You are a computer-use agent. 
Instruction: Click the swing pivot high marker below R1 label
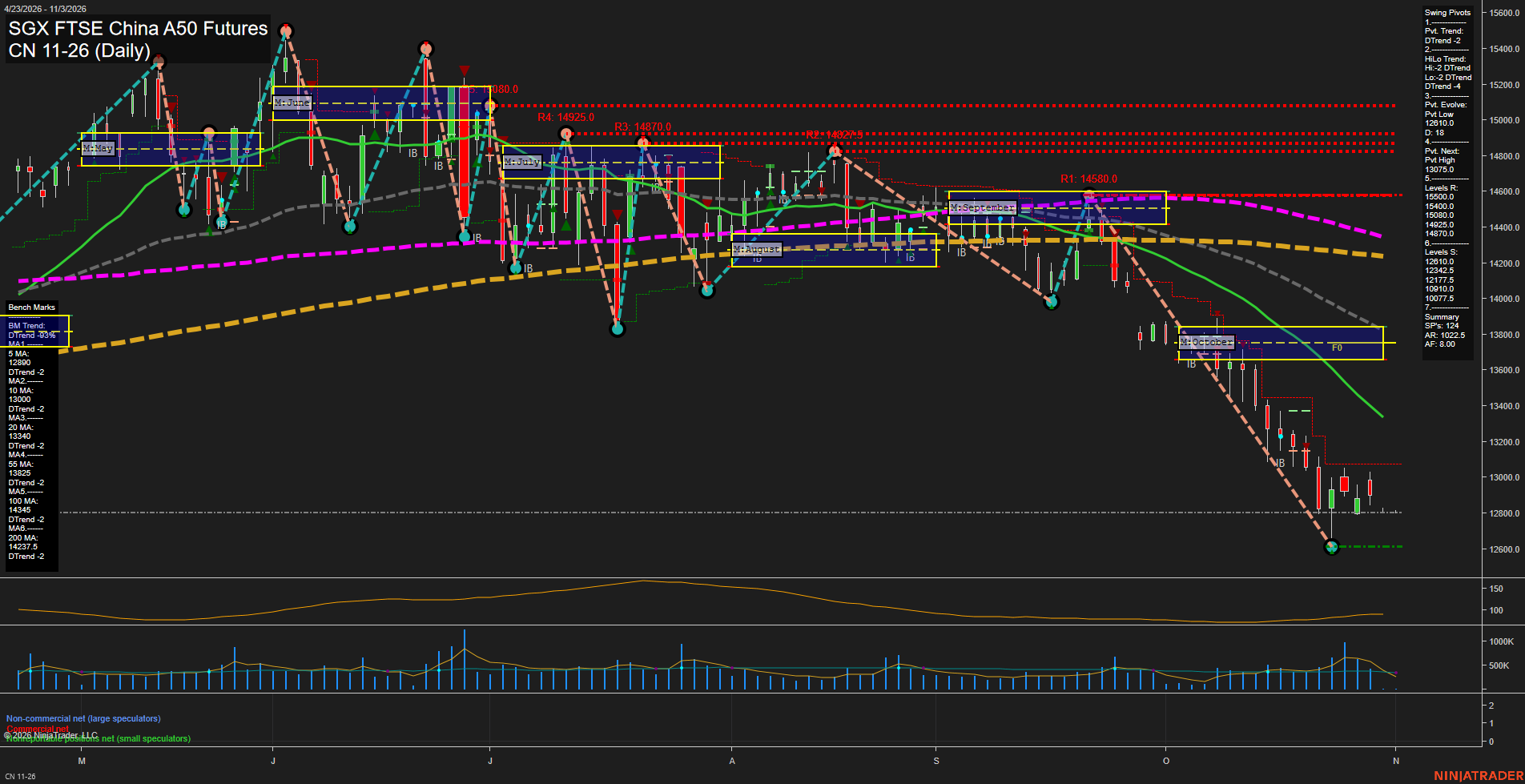click(1089, 194)
